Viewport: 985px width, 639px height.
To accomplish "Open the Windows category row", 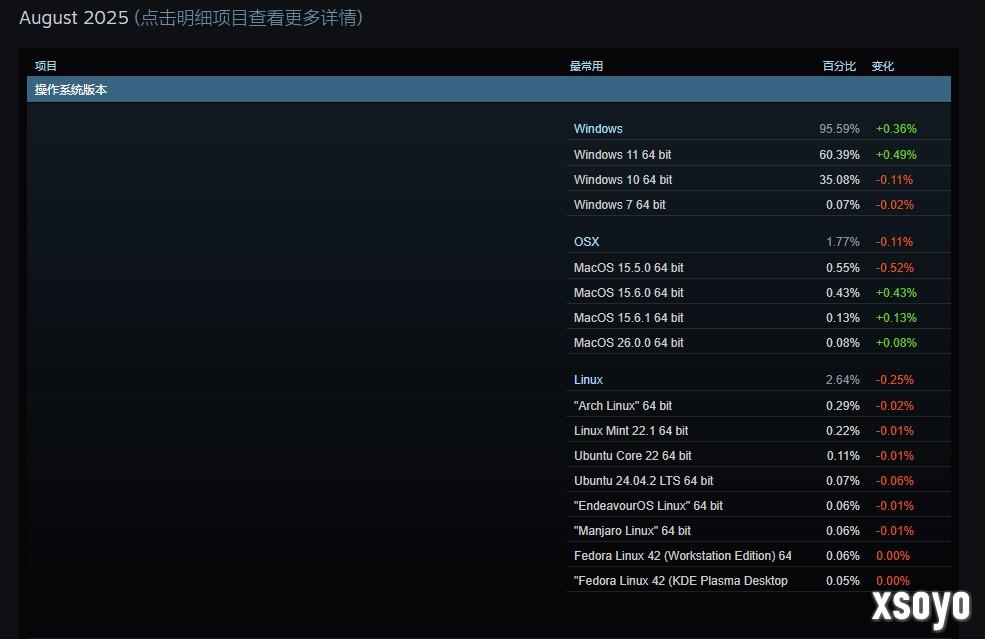I will 758,129.
